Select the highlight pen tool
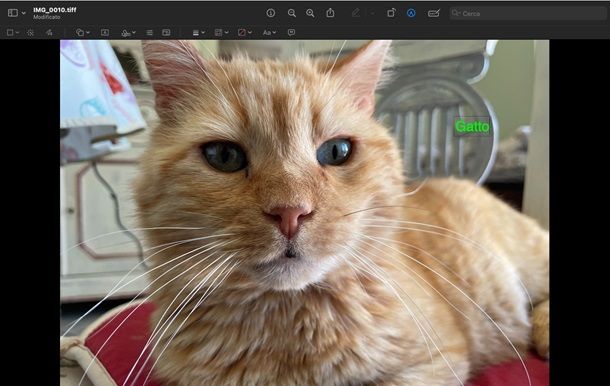 (356, 13)
